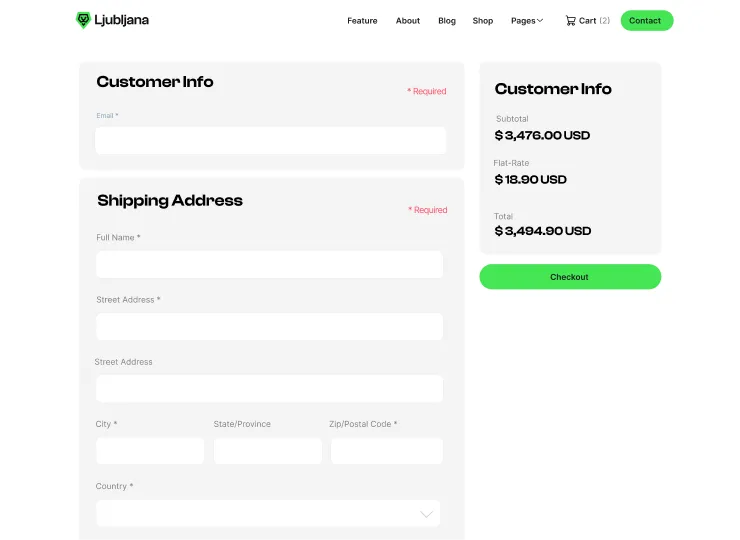
Task: Click the State/Province label
Action: [242, 424]
